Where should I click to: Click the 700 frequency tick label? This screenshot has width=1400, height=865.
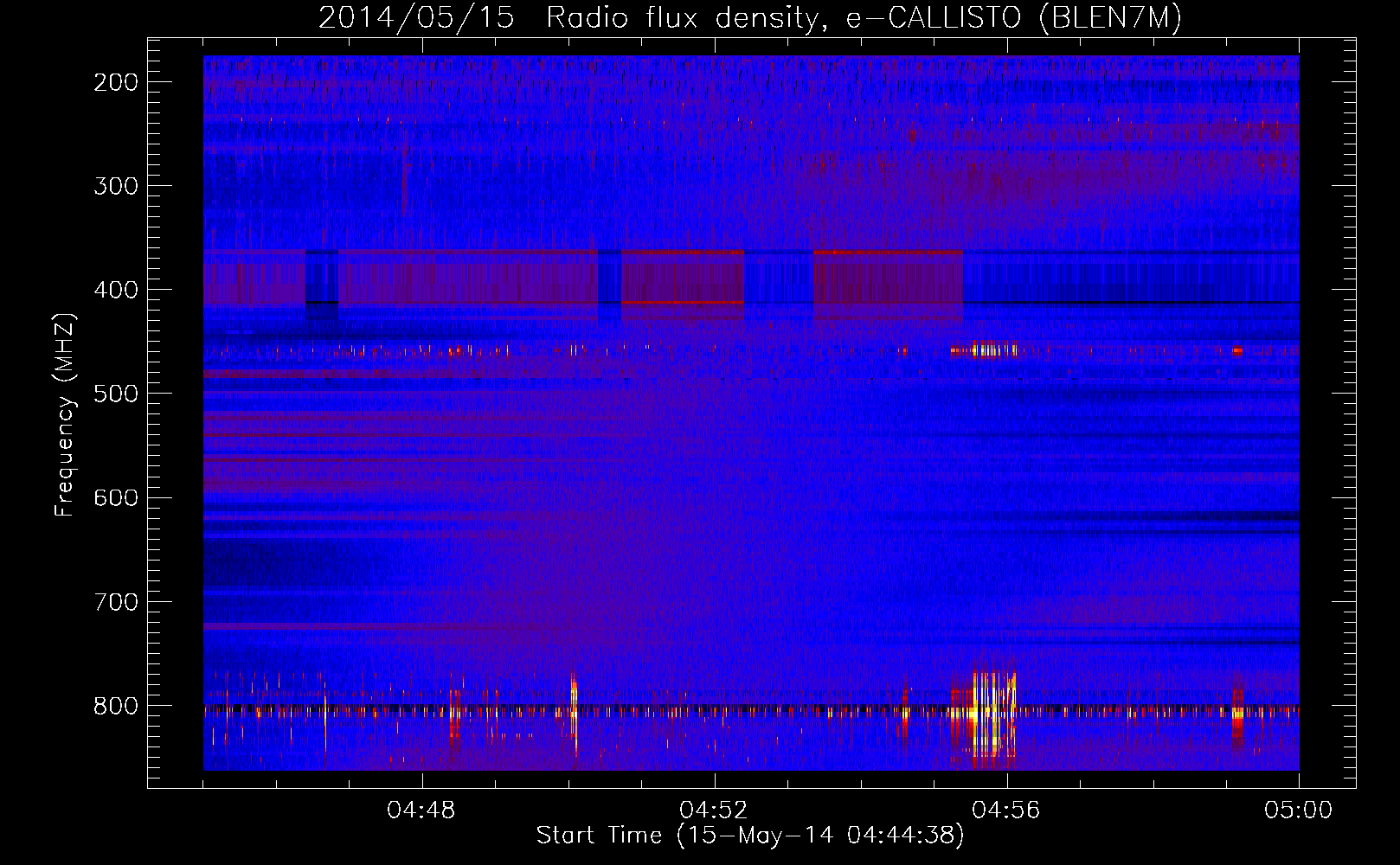point(116,601)
